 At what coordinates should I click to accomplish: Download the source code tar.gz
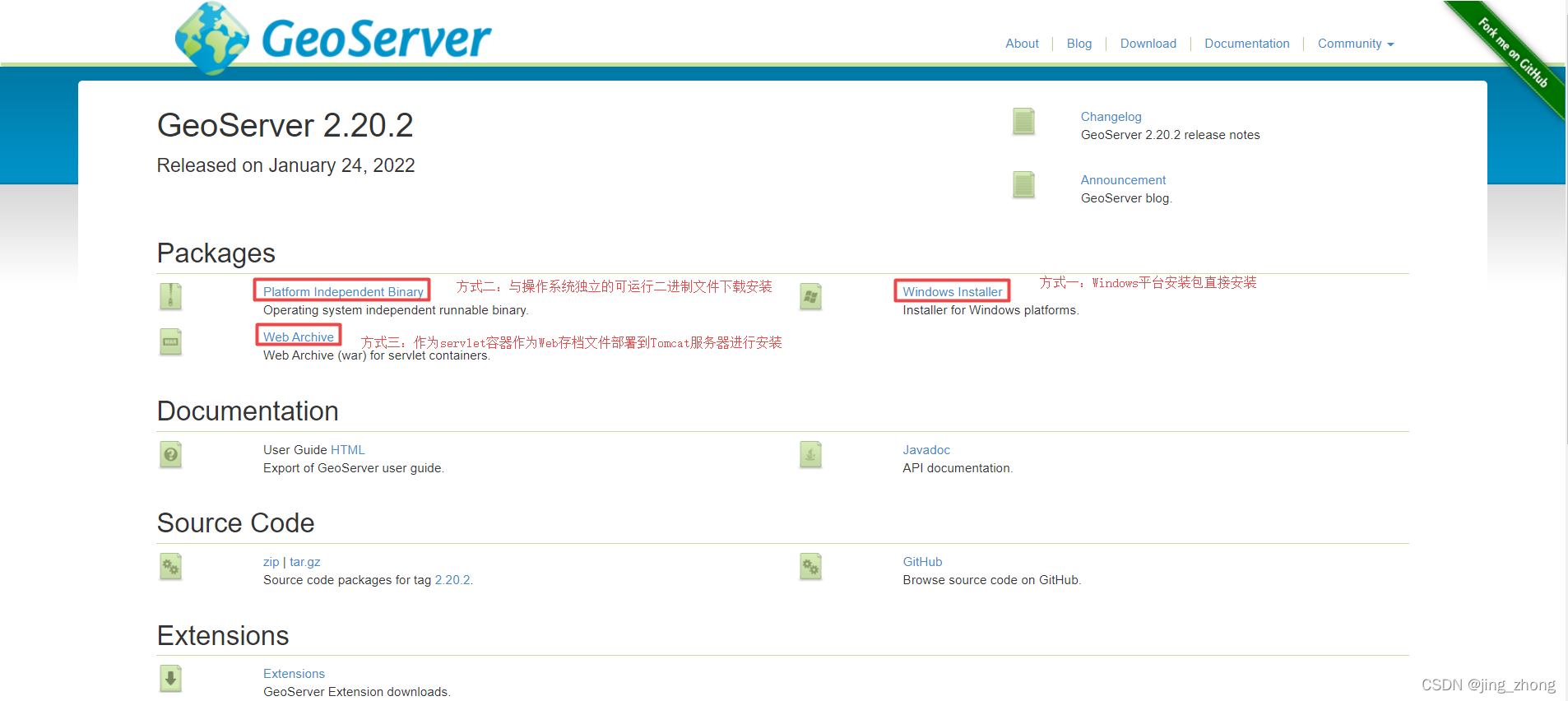[x=304, y=562]
